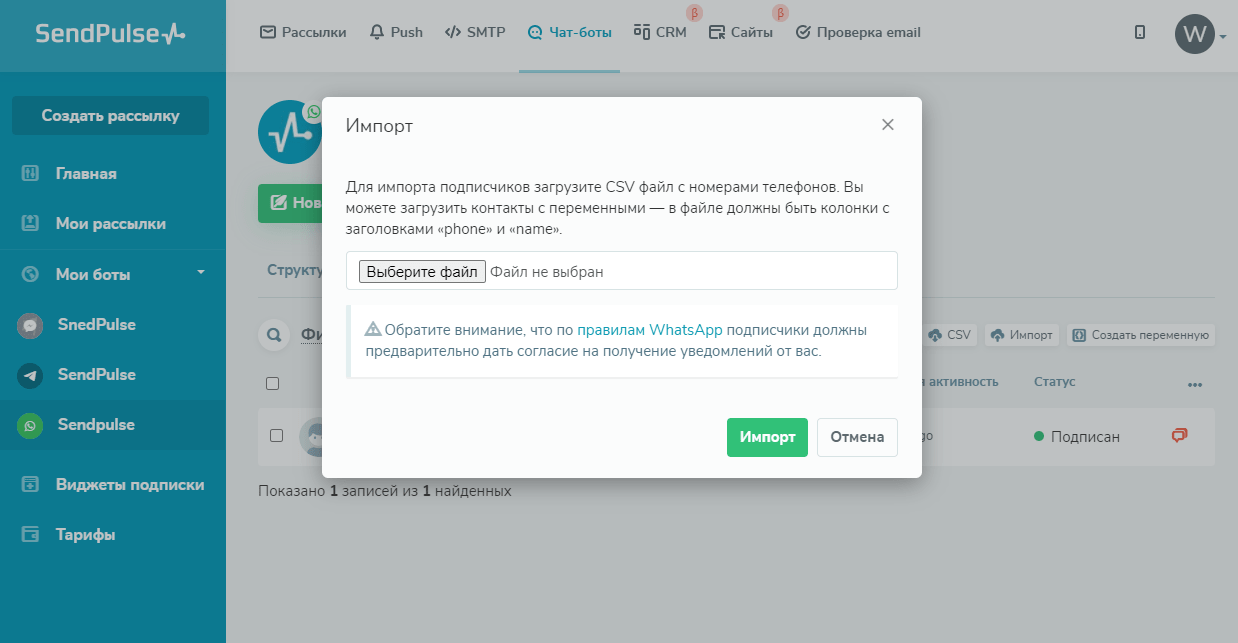
Task: Click the Отмена button
Action: (857, 437)
